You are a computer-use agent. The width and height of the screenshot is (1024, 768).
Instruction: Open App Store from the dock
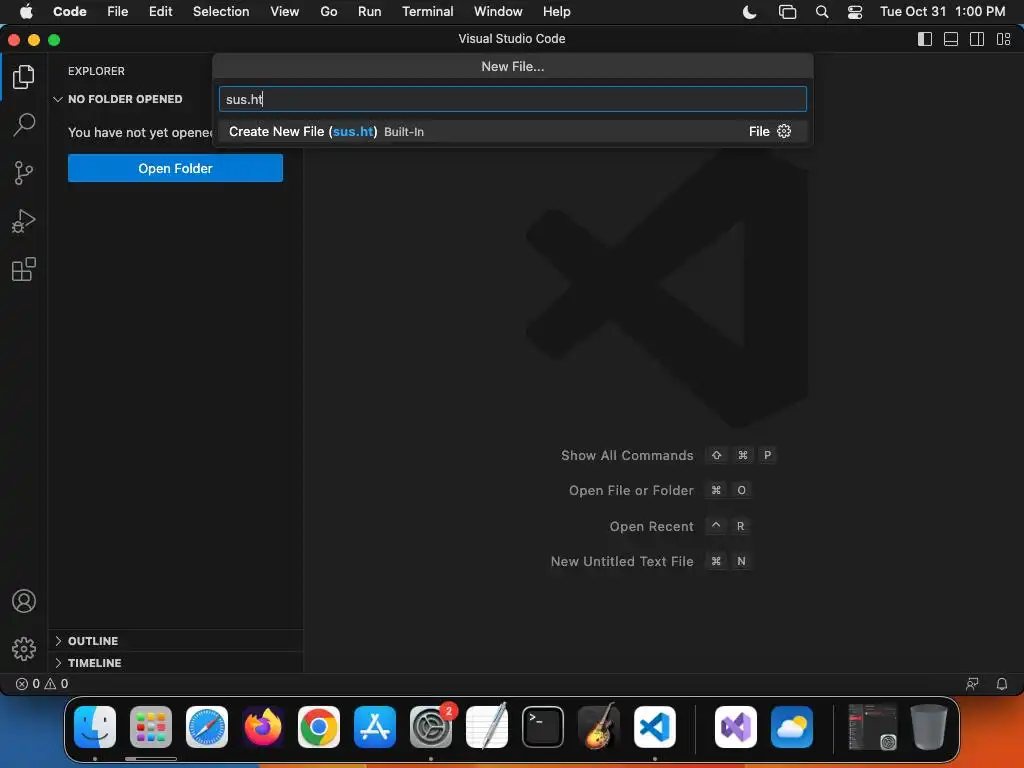pyautogui.click(x=375, y=726)
